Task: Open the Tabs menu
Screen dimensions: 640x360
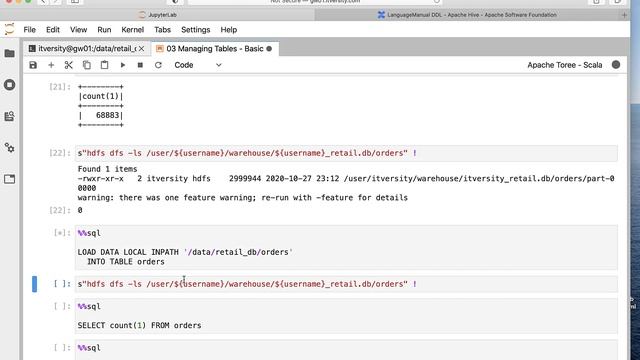Action: click(x=162, y=30)
